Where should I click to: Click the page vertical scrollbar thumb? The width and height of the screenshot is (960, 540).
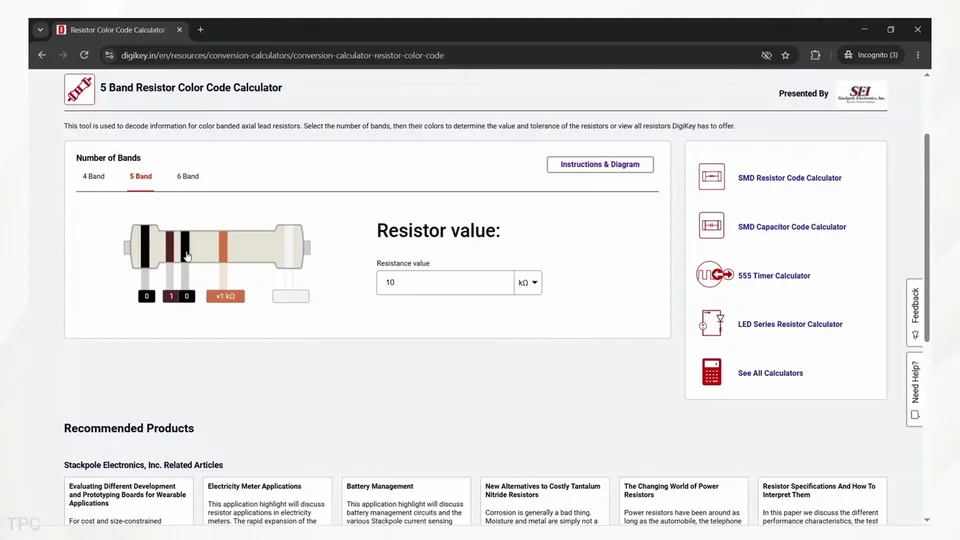point(927,238)
